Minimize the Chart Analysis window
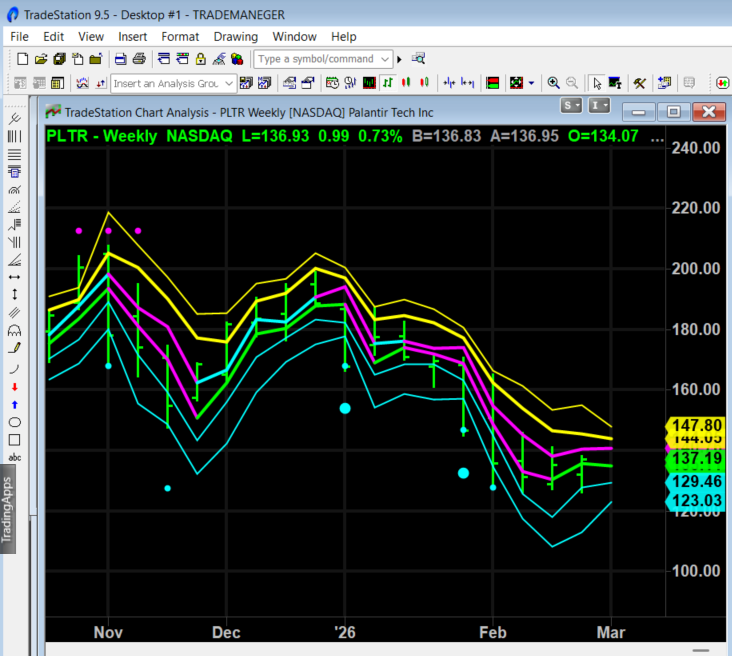 click(x=639, y=112)
